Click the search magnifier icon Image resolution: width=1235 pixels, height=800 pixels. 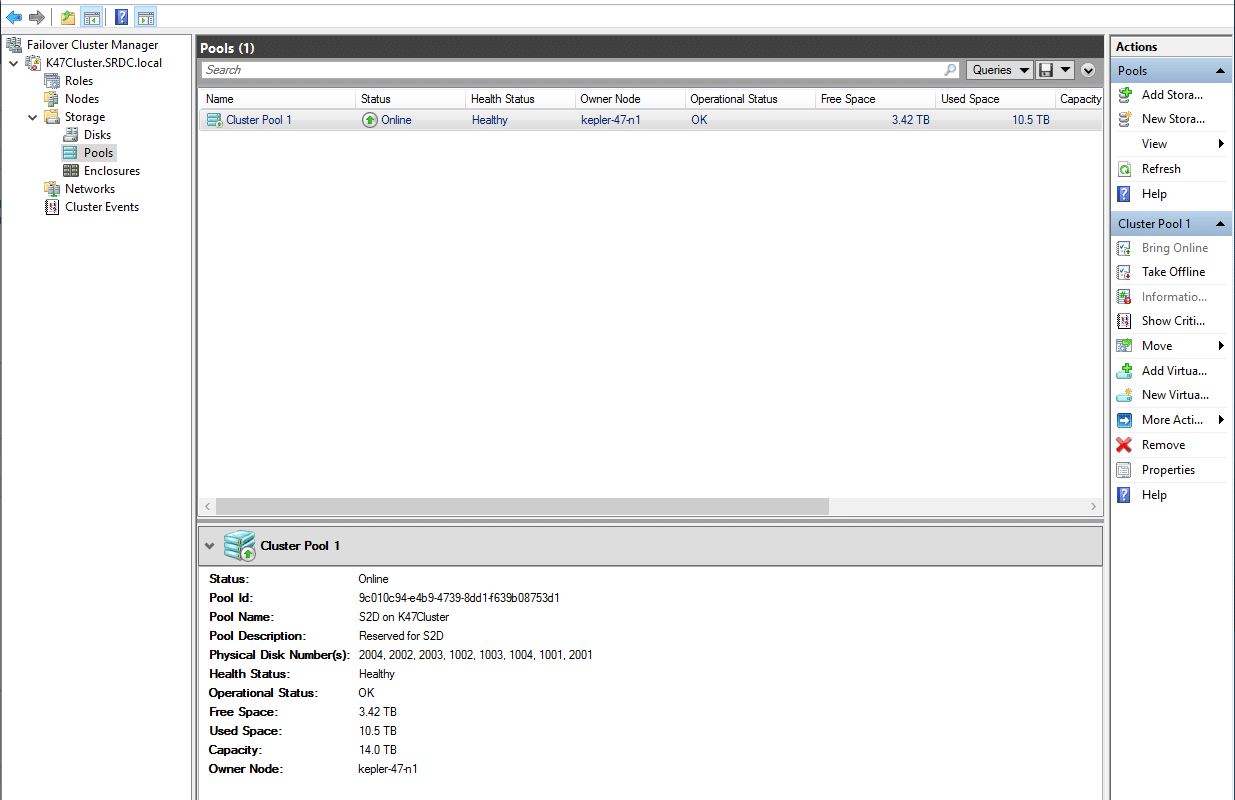coord(951,70)
